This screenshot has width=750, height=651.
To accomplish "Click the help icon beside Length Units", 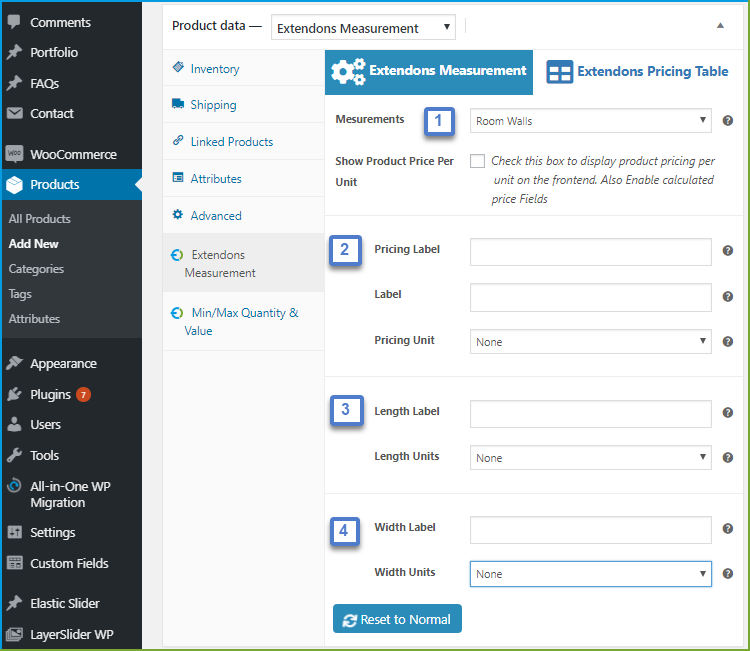I will tap(728, 457).
